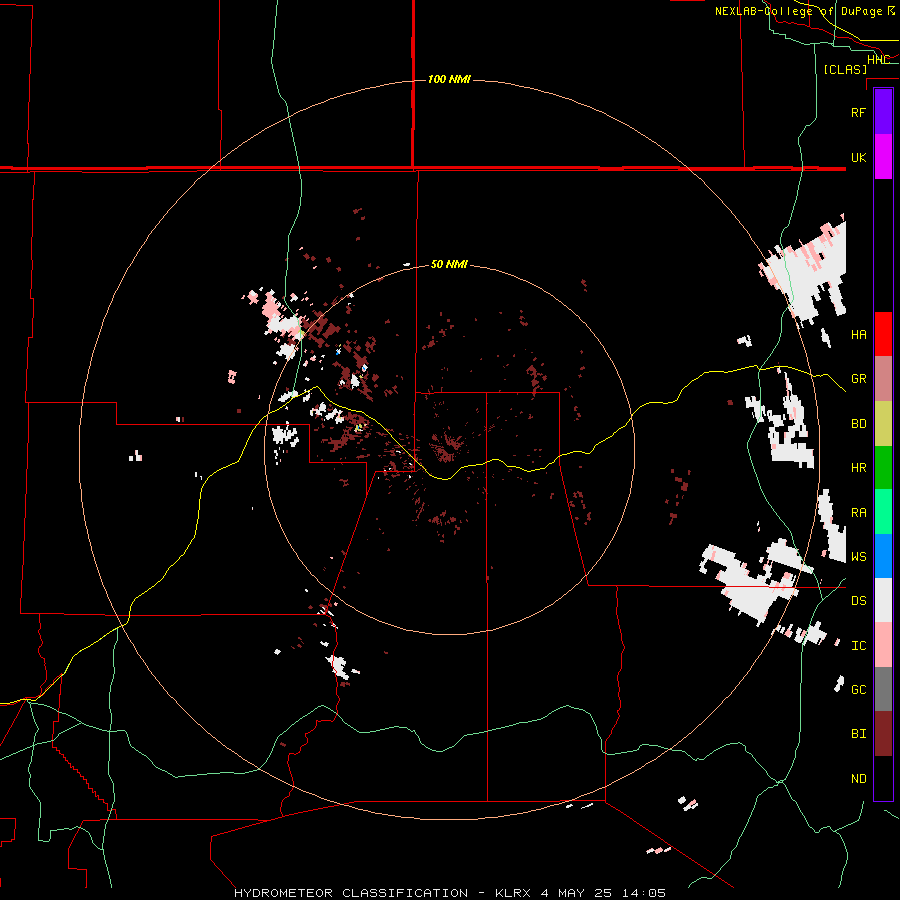Click the [CLAS] legend heading

pyautogui.click(x=845, y=69)
